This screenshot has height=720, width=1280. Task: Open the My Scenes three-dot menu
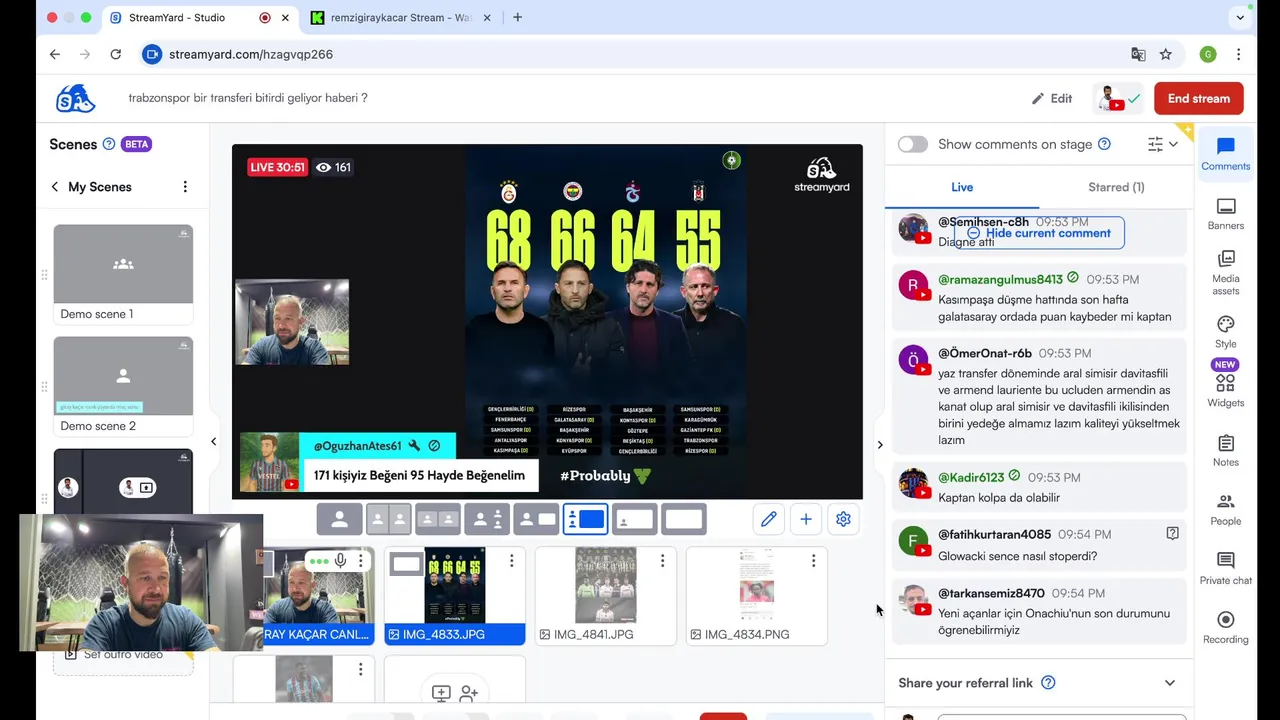(185, 187)
